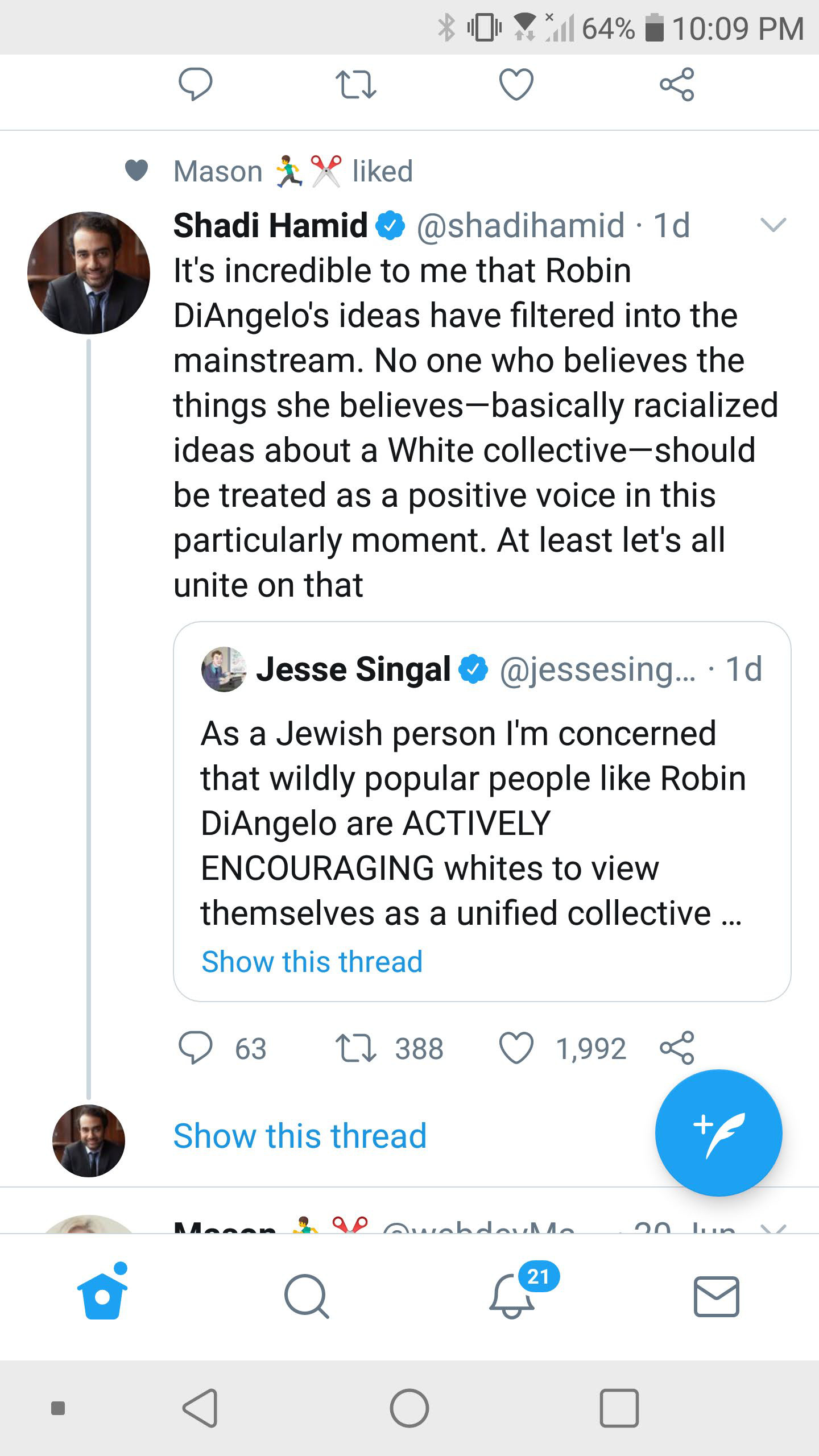Tap the compose new tweet button
Viewport: 819px width, 1456px height.
tap(718, 1133)
